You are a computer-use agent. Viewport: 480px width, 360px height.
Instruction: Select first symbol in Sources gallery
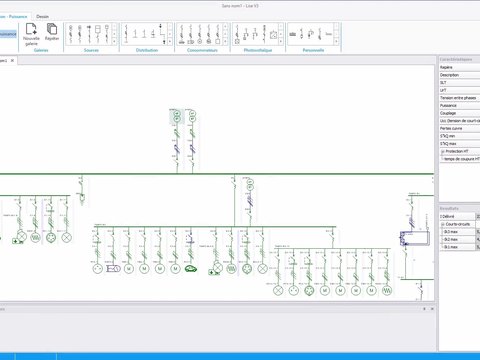point(71,34)
